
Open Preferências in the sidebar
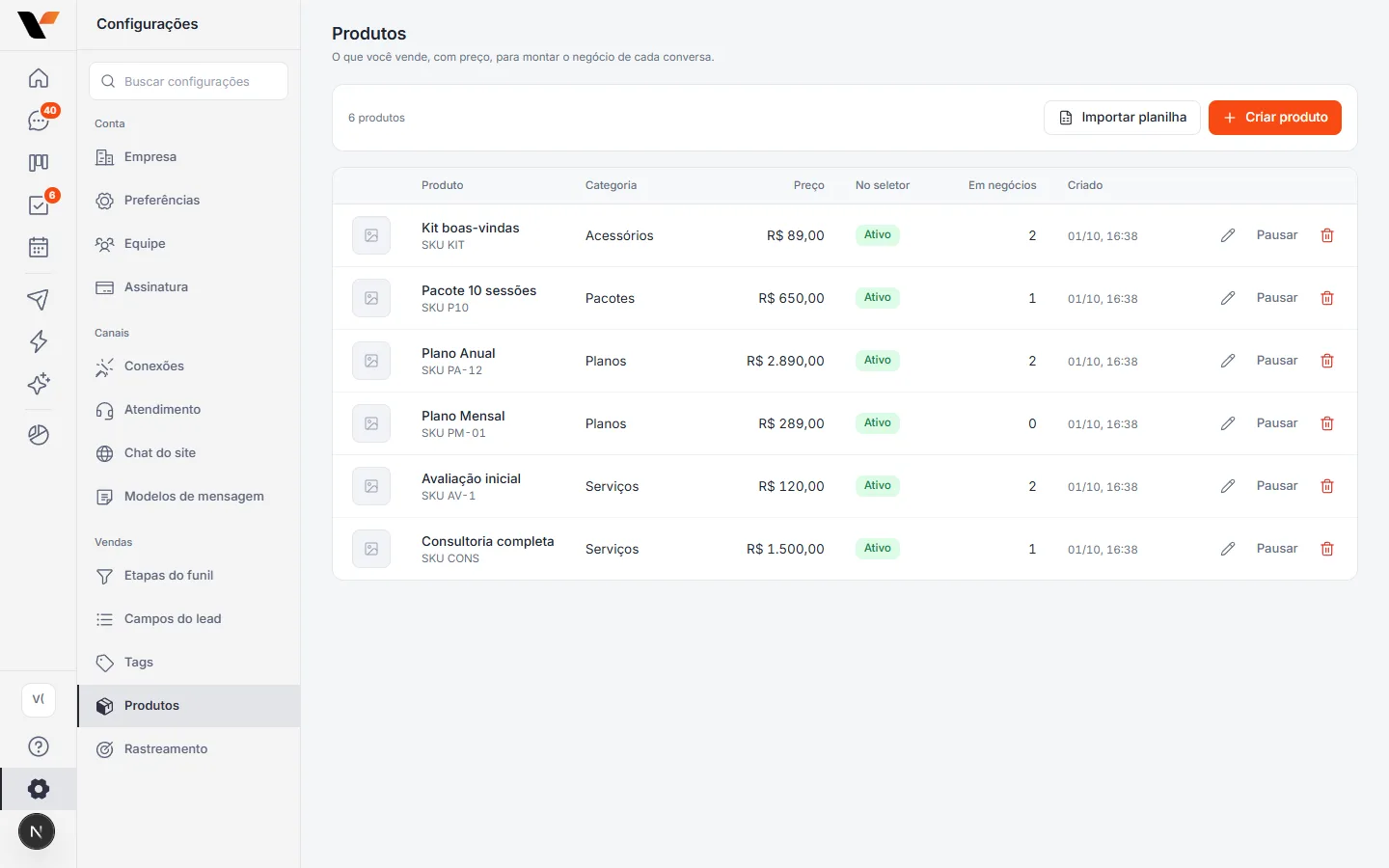point(188,201)
